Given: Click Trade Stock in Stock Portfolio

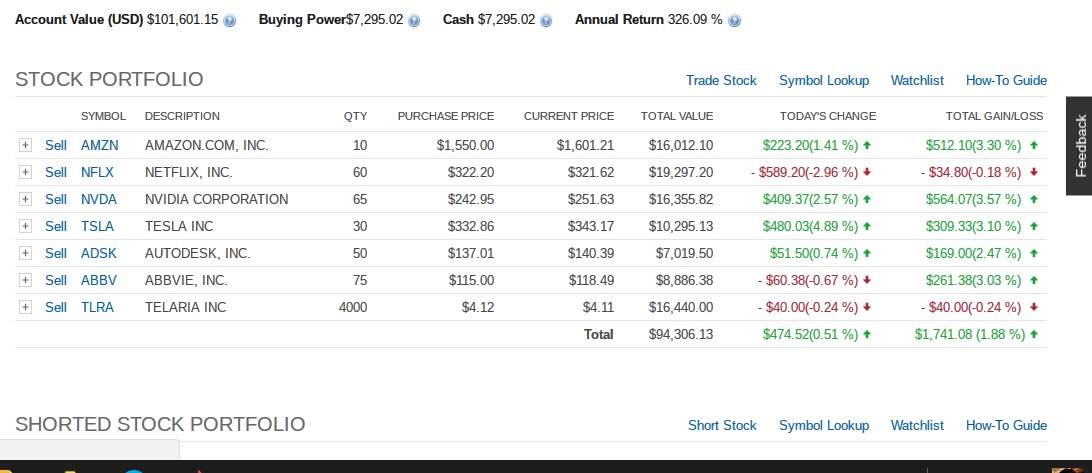Looking at the screenshot, I should 721,80.
